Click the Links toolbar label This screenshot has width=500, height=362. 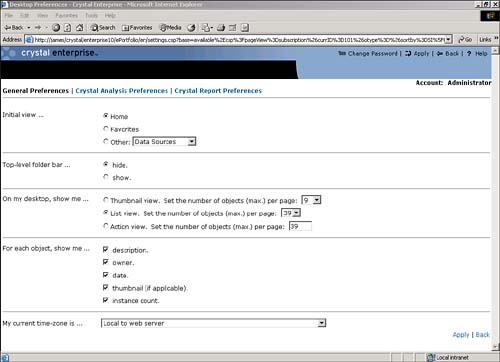[485, 40]
